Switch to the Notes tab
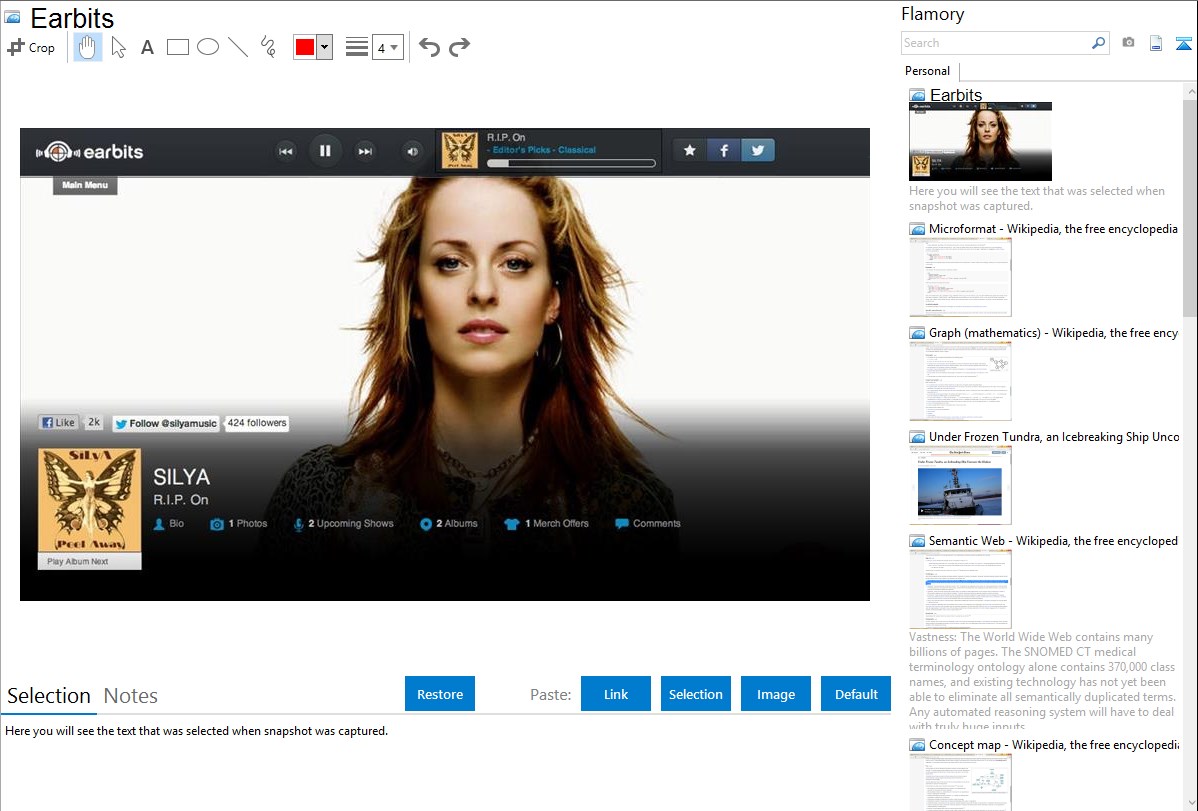This screenshot has height=811, width=1198. tap(131, 696)
